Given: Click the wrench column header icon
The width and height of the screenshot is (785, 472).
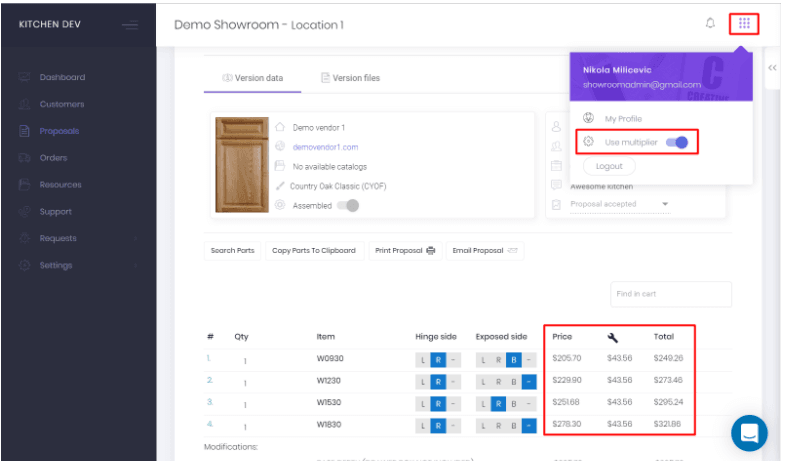Looking at the screenshot, I should pos(612,338).
